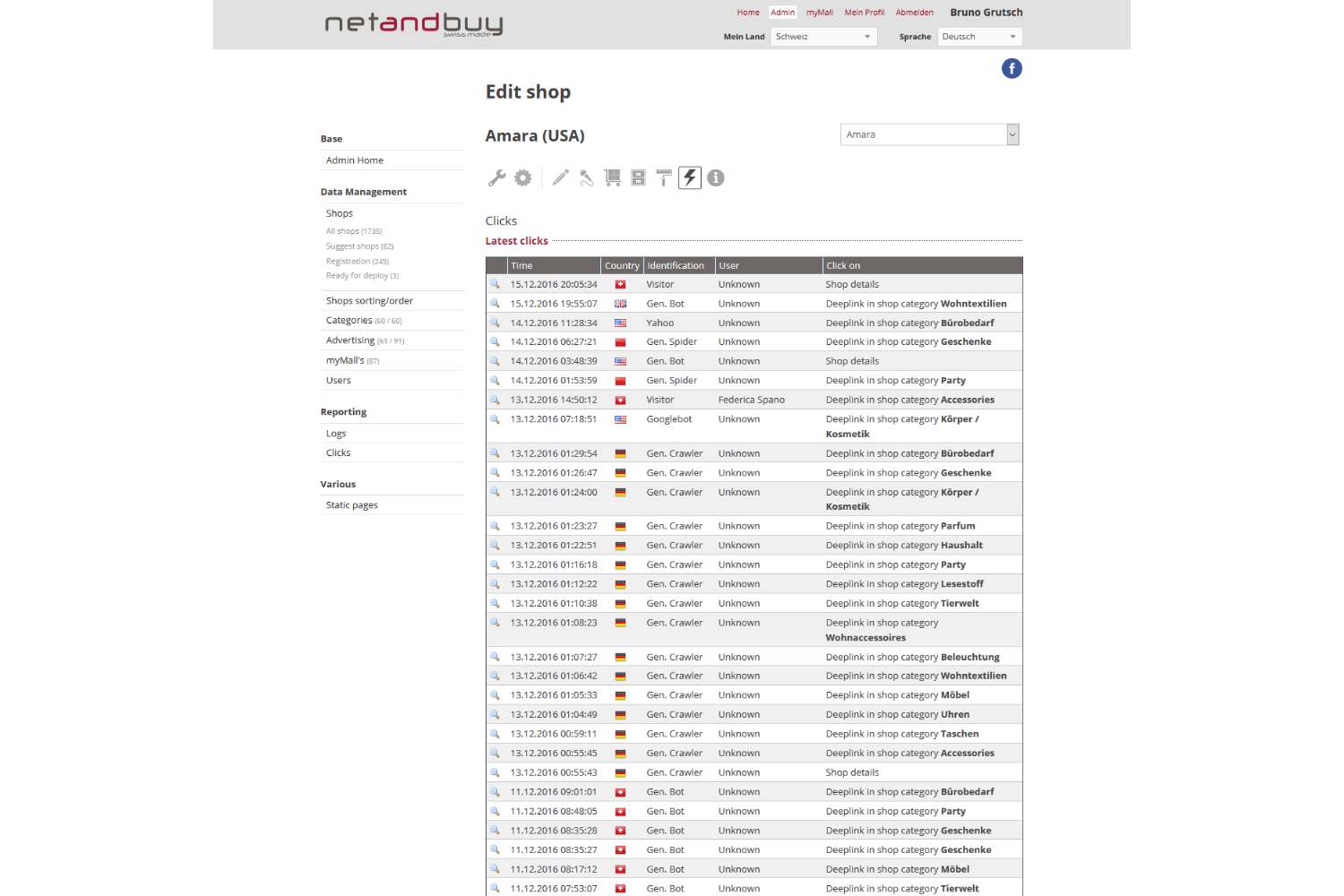Go to the Home menu item

748,13
